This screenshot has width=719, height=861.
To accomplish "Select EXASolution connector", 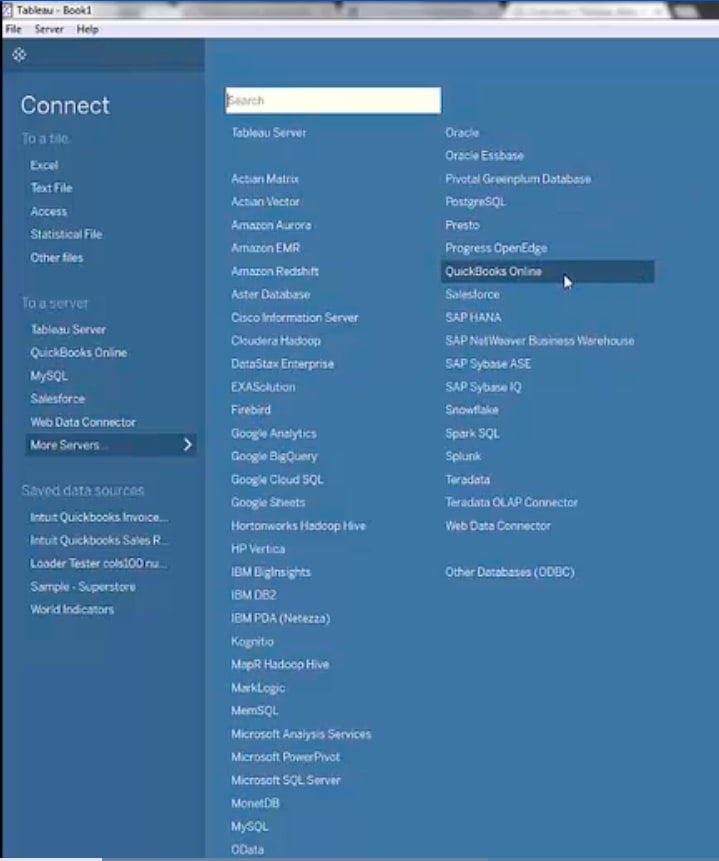I will click(x=263, y=387).
